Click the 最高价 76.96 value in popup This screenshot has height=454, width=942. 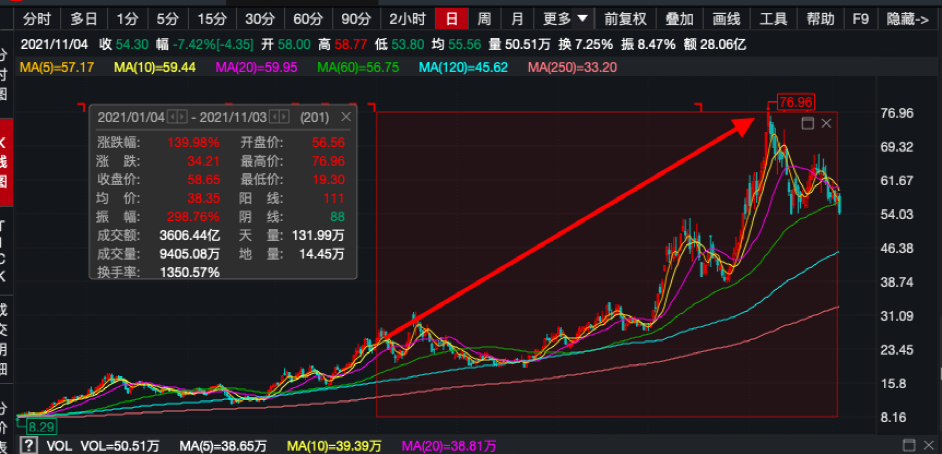point(329,161)
